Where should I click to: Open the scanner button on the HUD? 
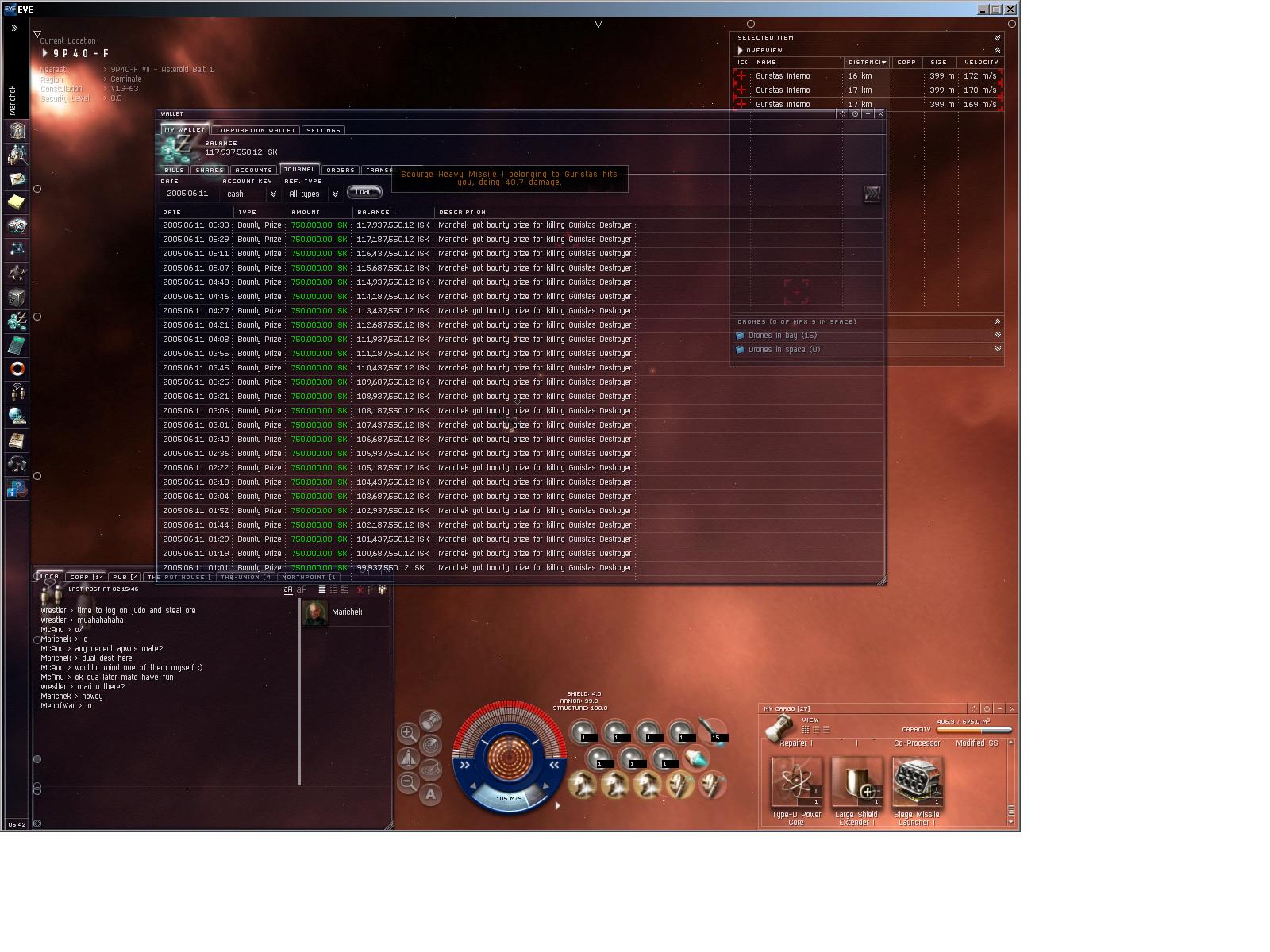[x=430, y=745]
